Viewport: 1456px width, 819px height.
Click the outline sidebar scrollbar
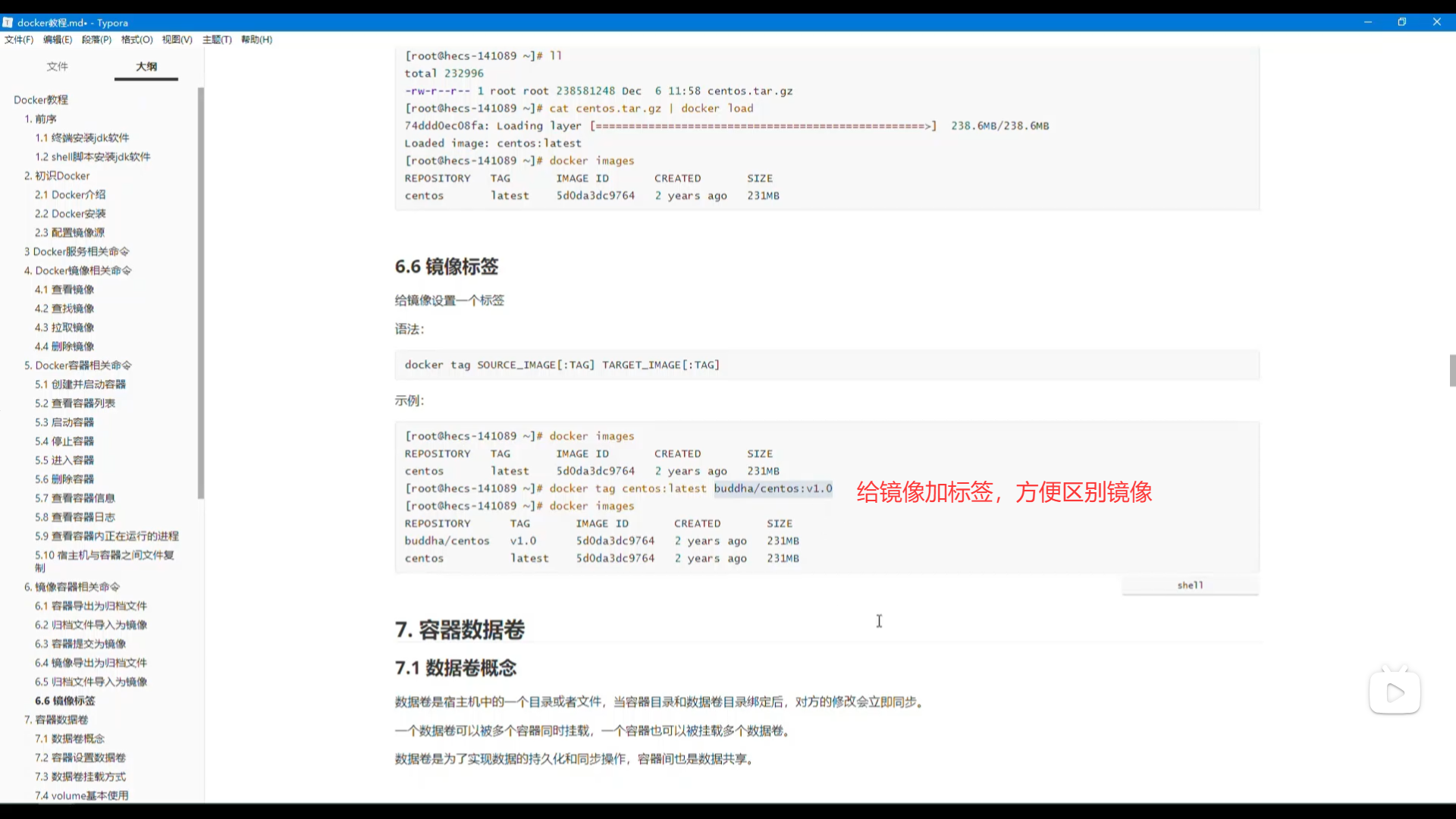(201, 293)
